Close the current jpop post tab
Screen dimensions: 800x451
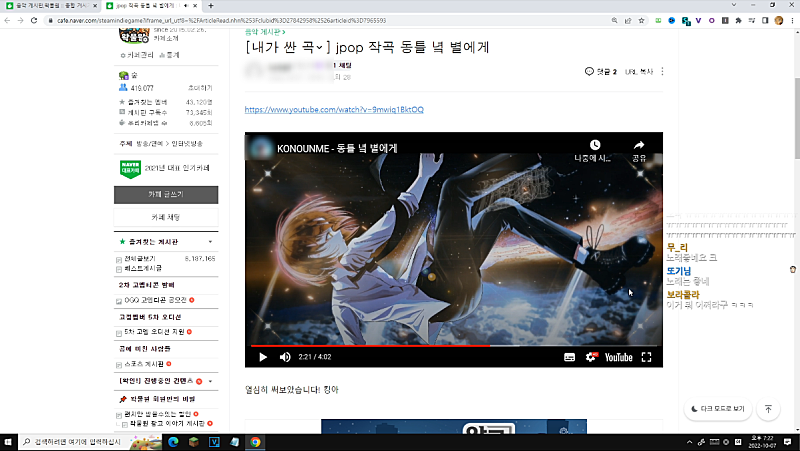(196, 6)
